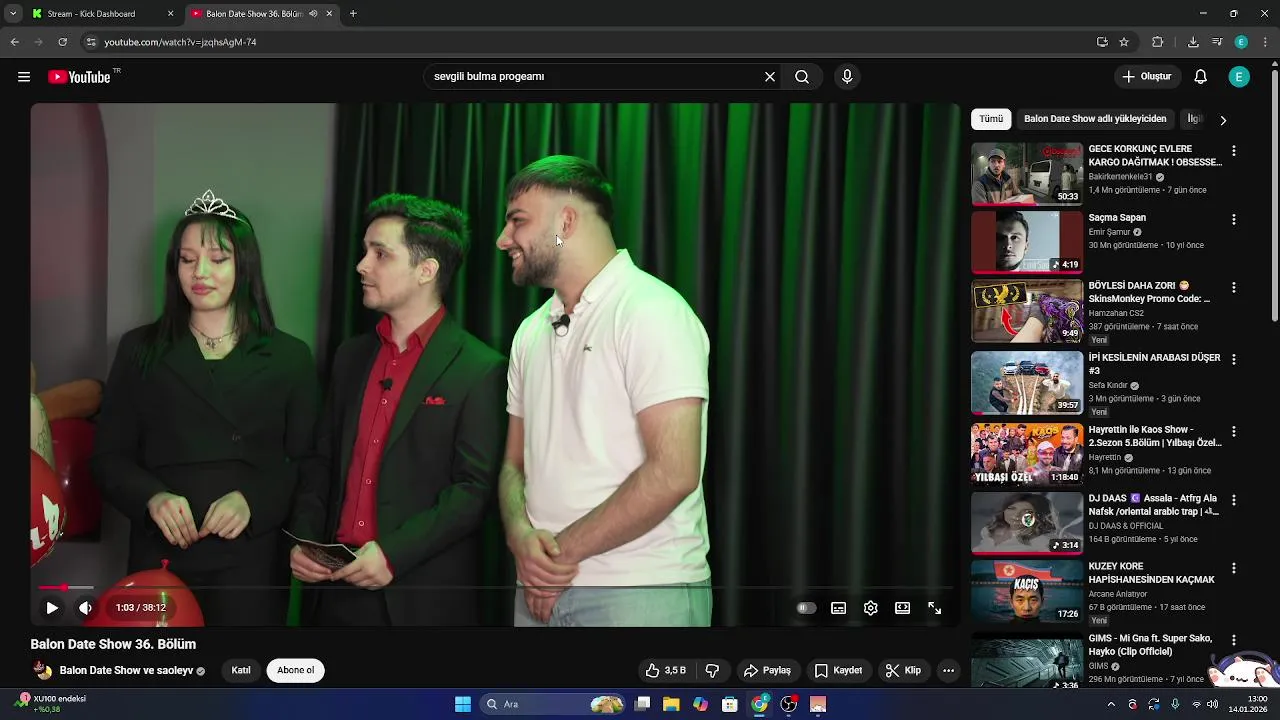Open the KUZEY KORE HAPİSHANESİNDEN KAÇMAK title

point(1152,573)
